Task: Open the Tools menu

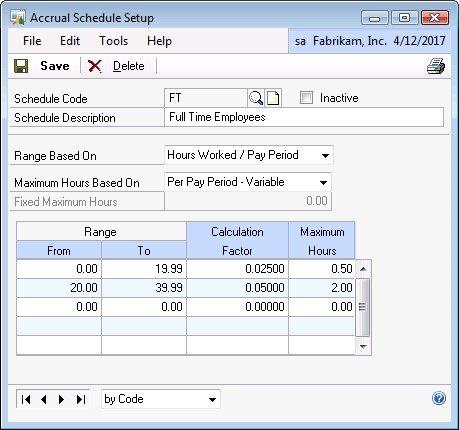Action: click(114, 41)
